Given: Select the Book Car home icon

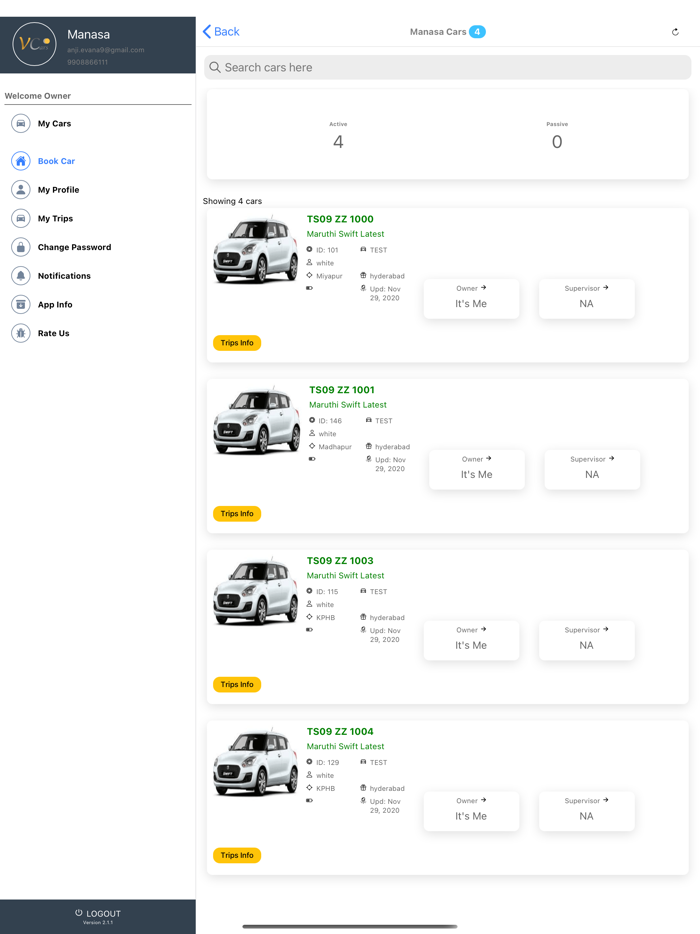Looking at the screenshot, I should (22, 160).
